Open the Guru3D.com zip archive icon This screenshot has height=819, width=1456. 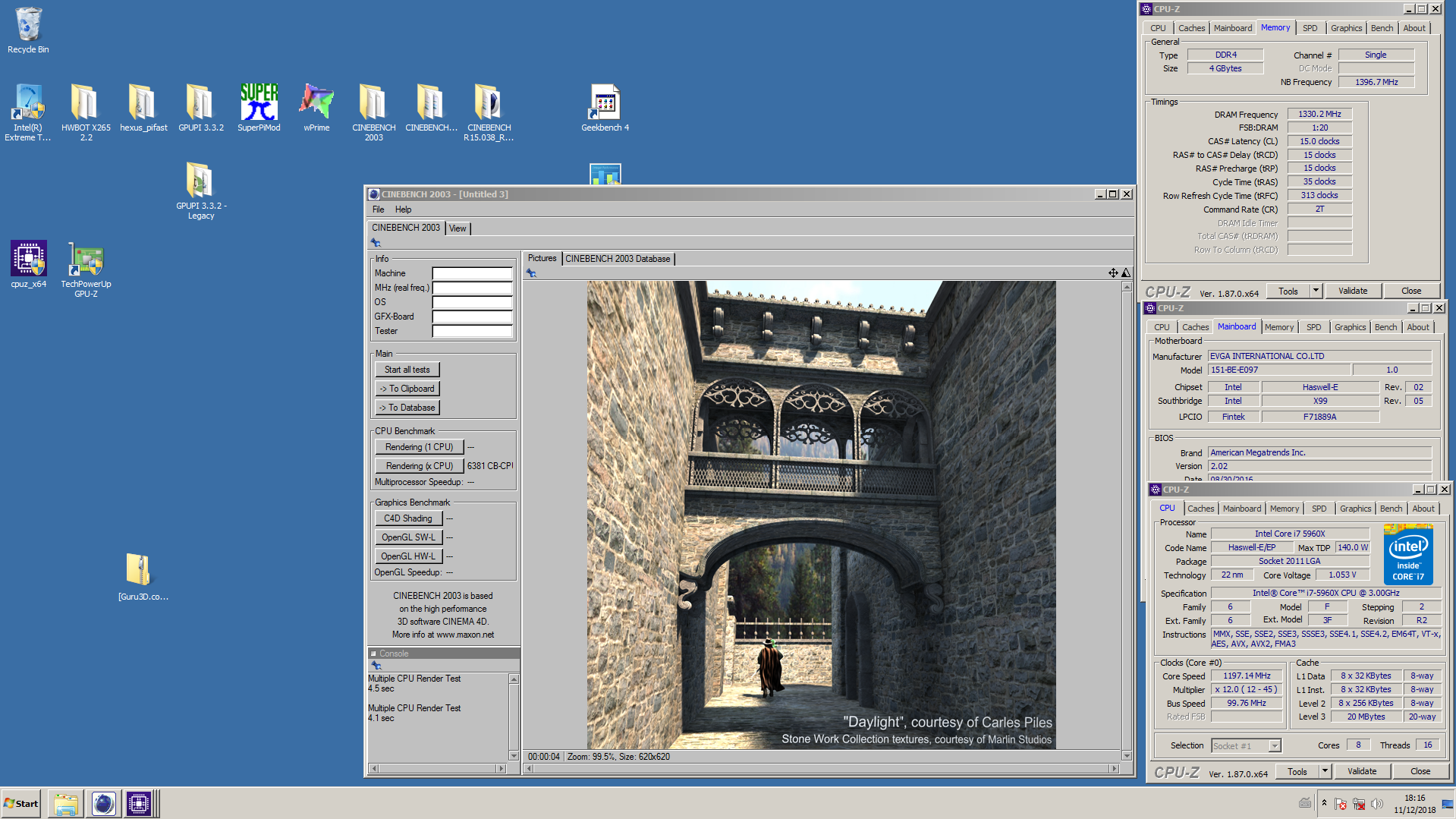tap(143, 577)
